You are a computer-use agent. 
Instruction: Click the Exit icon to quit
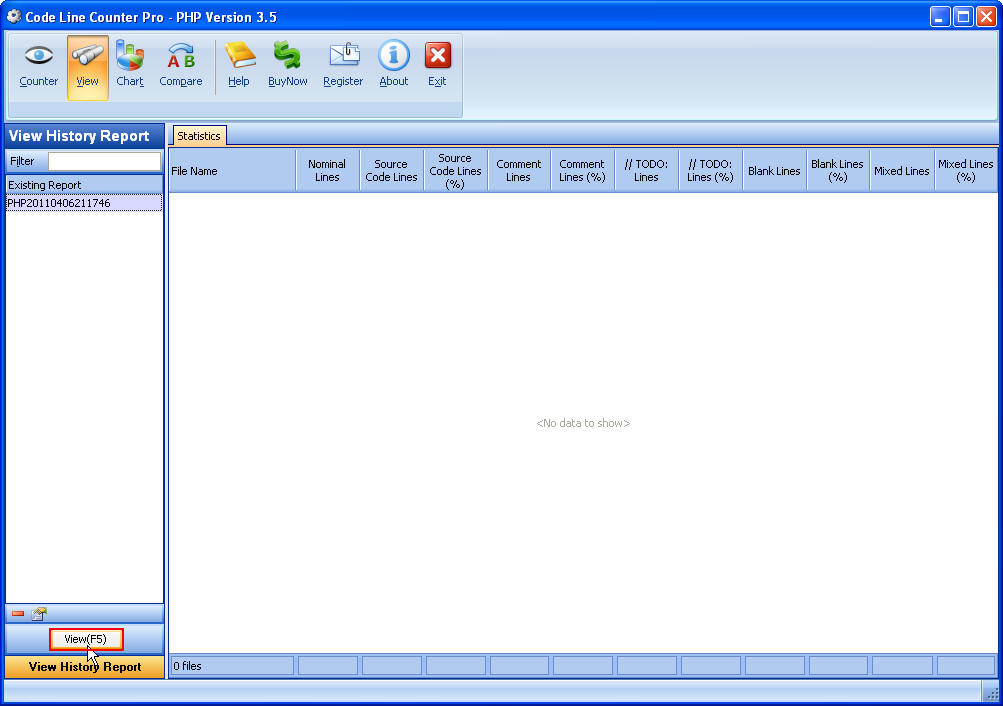coord(437,65)
